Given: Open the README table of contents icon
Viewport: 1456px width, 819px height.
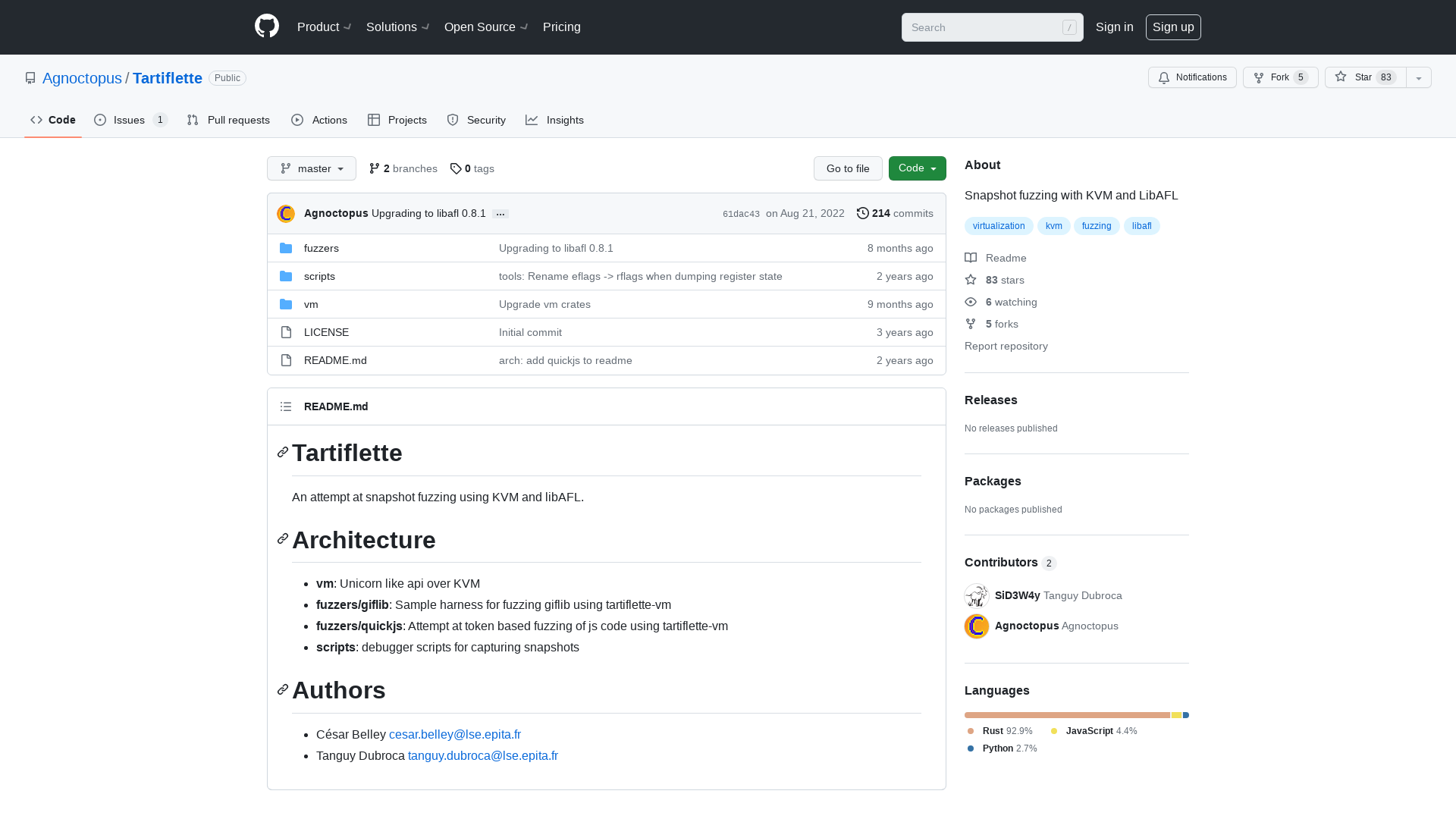Looking at the screenshot, I should coord(286,406).
